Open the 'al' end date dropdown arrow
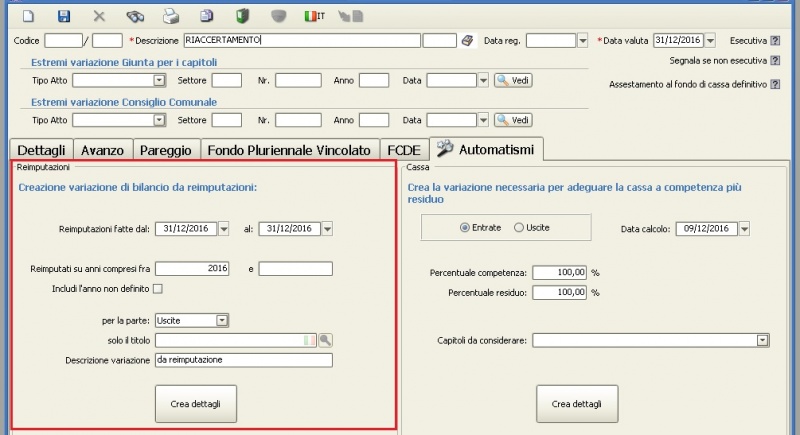The image size is (800, 435). 328,229
